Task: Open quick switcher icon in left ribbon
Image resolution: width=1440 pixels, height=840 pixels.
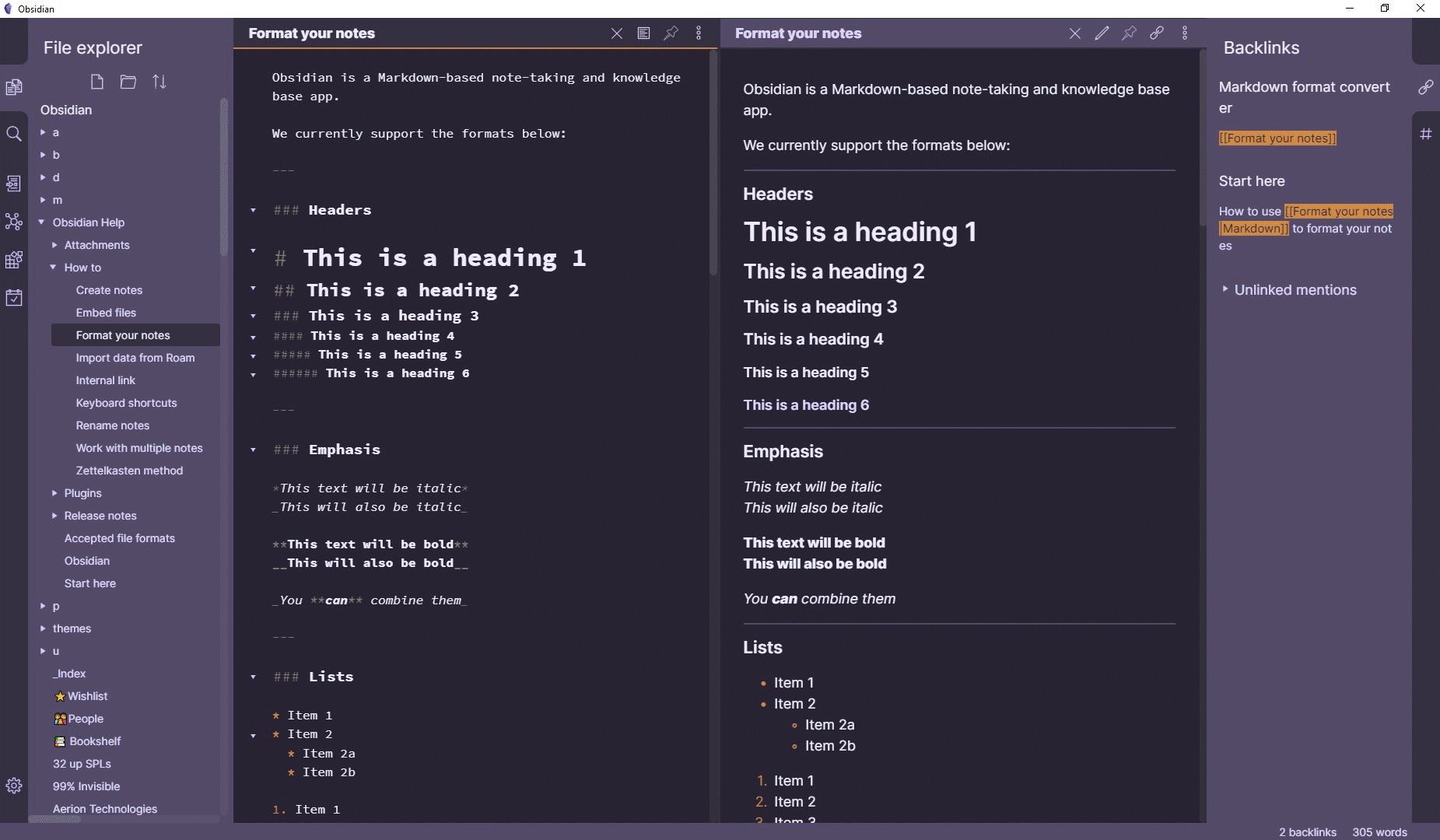Action: [14, 184]
